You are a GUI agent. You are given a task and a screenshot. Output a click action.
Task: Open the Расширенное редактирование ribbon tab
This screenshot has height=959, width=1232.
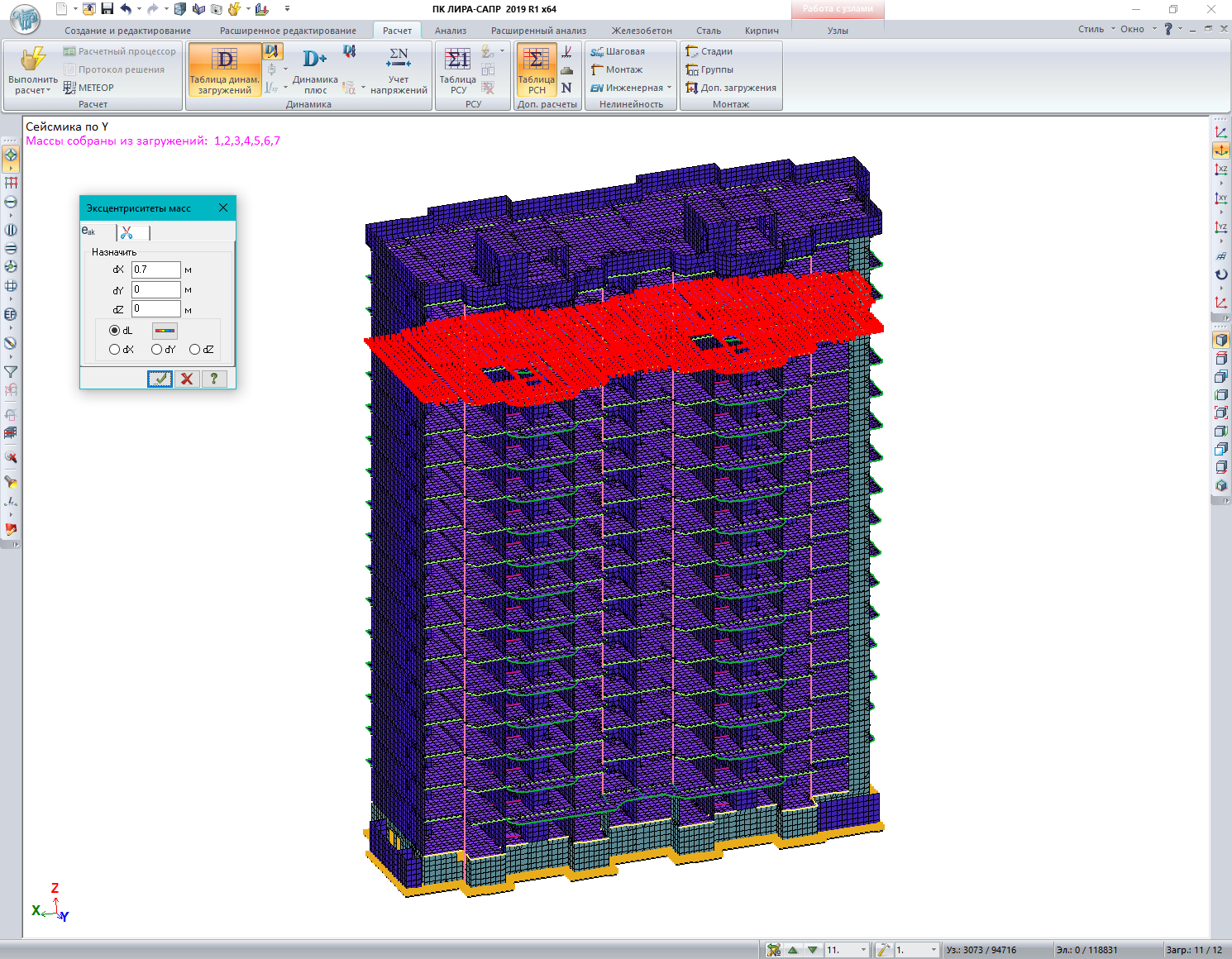click(x=288, y=31)
